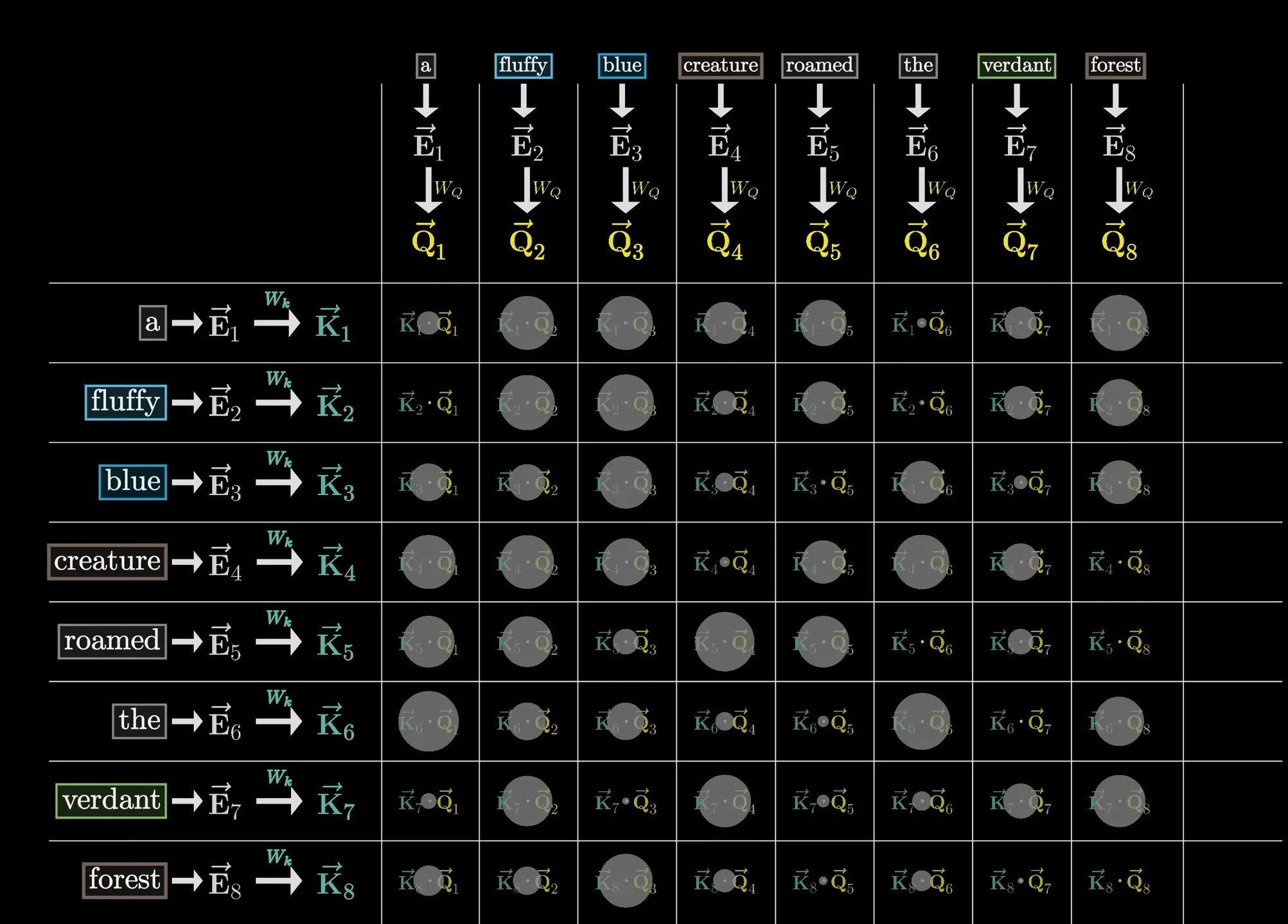Click the W_Q label above Q7
1288x924 pixels.
[x=1040, y=189]
